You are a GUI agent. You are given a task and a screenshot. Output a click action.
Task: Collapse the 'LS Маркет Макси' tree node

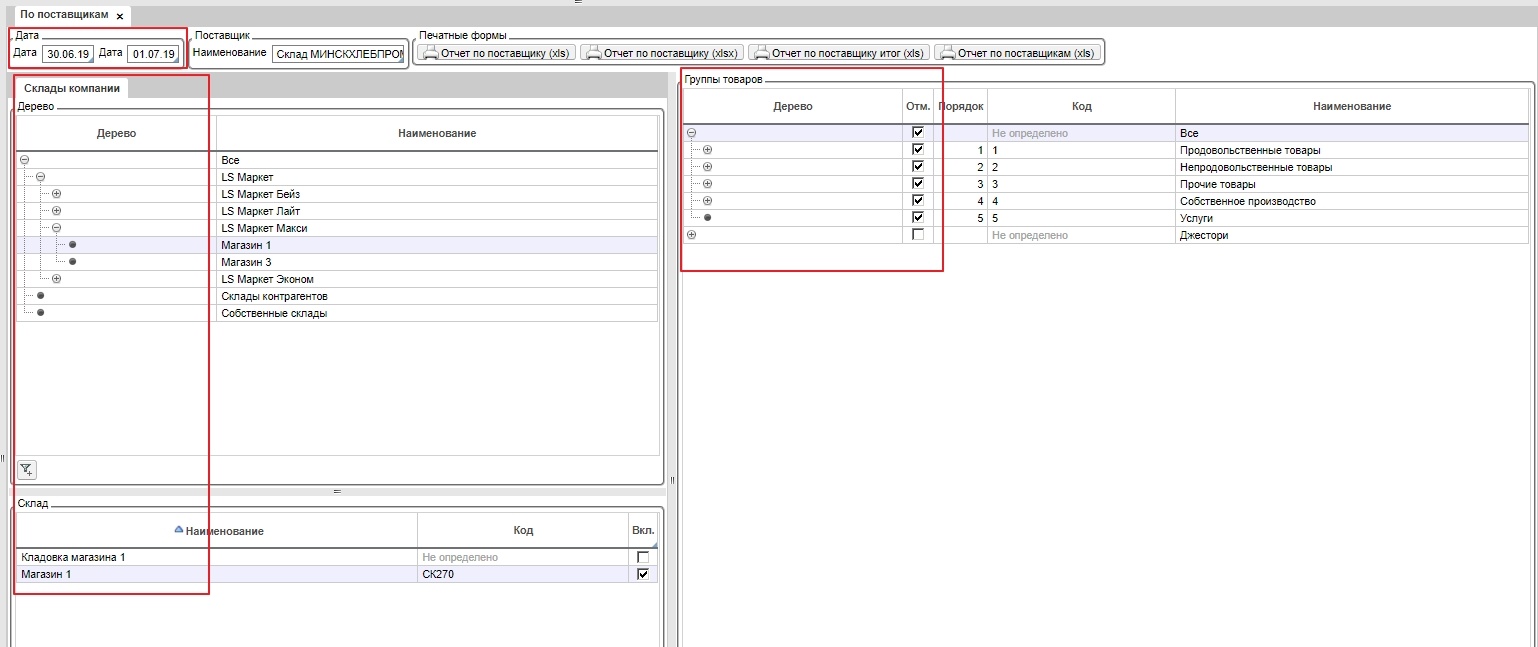[x=56, y=228]
